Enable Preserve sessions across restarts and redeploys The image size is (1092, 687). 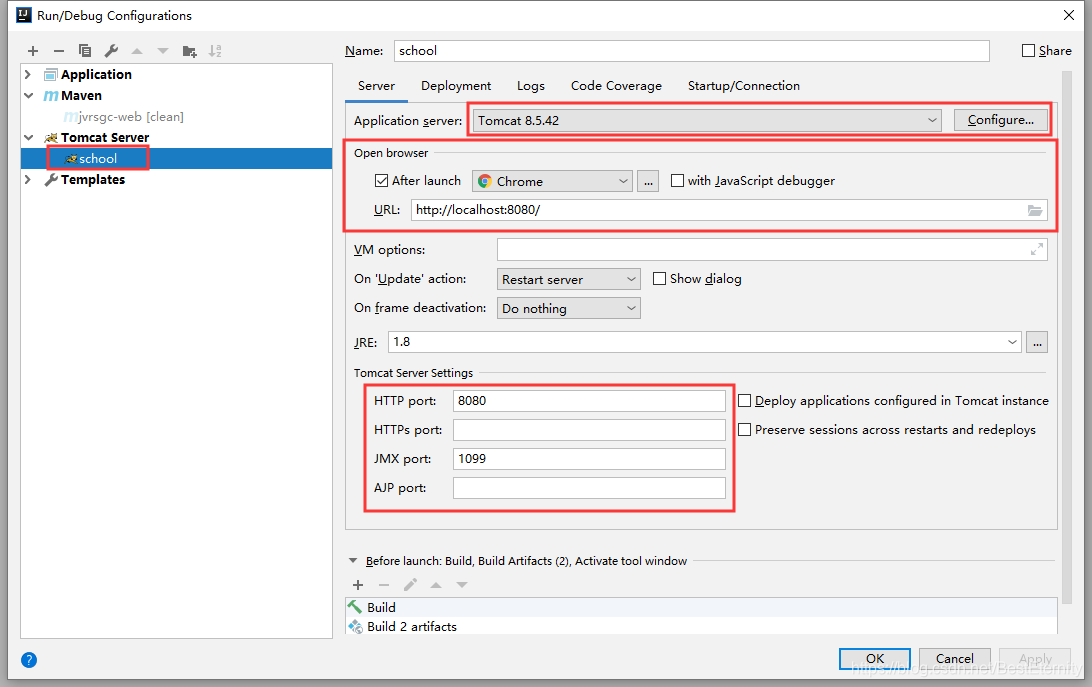[x=744, y=430]
